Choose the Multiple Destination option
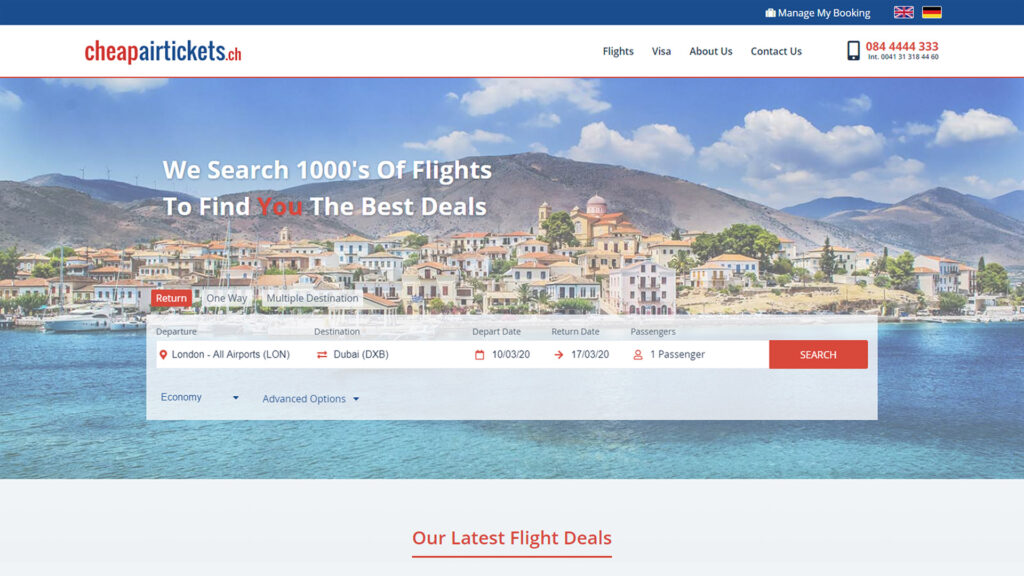 [312, 298]
